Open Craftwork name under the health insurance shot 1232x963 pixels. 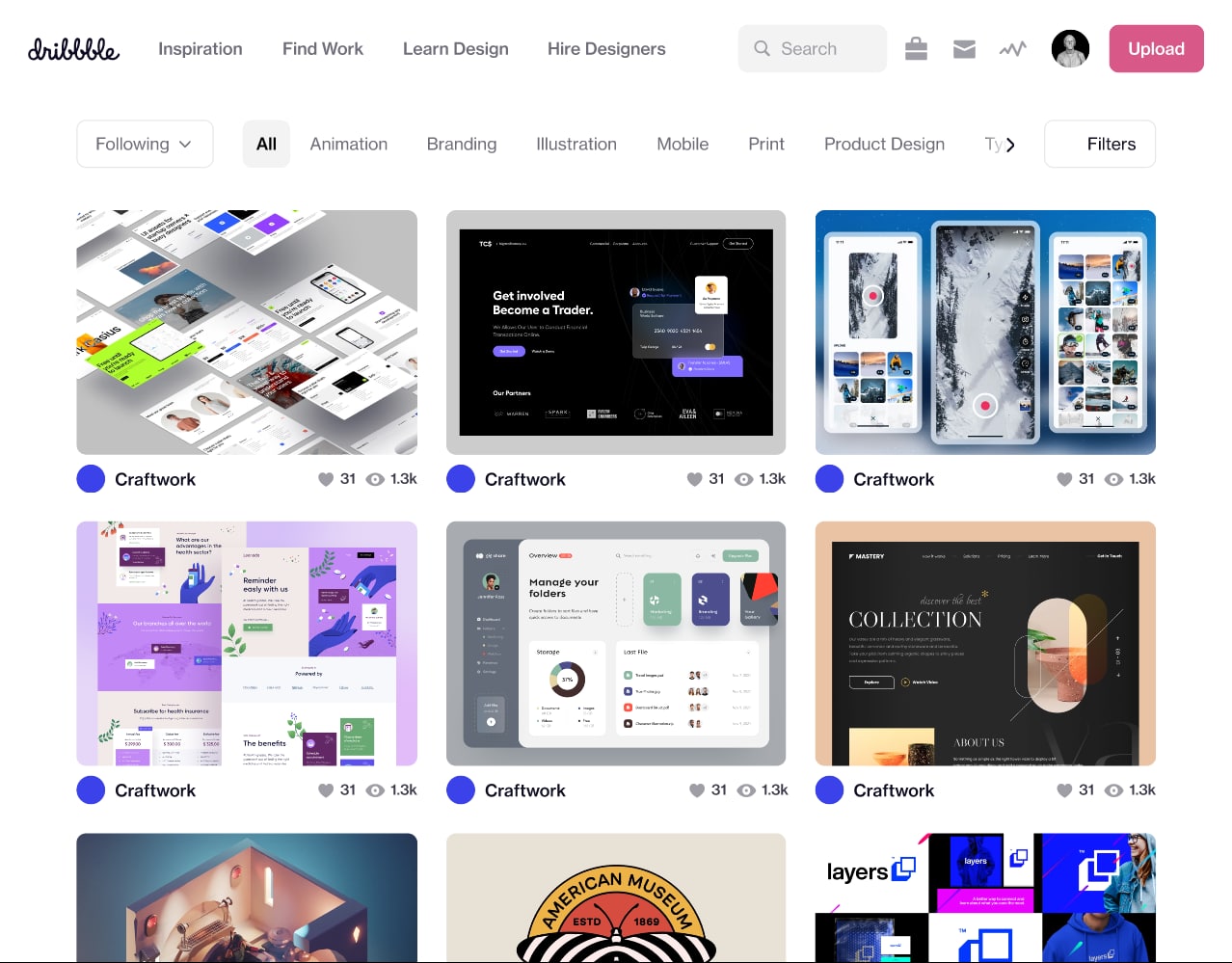point(155,790)
